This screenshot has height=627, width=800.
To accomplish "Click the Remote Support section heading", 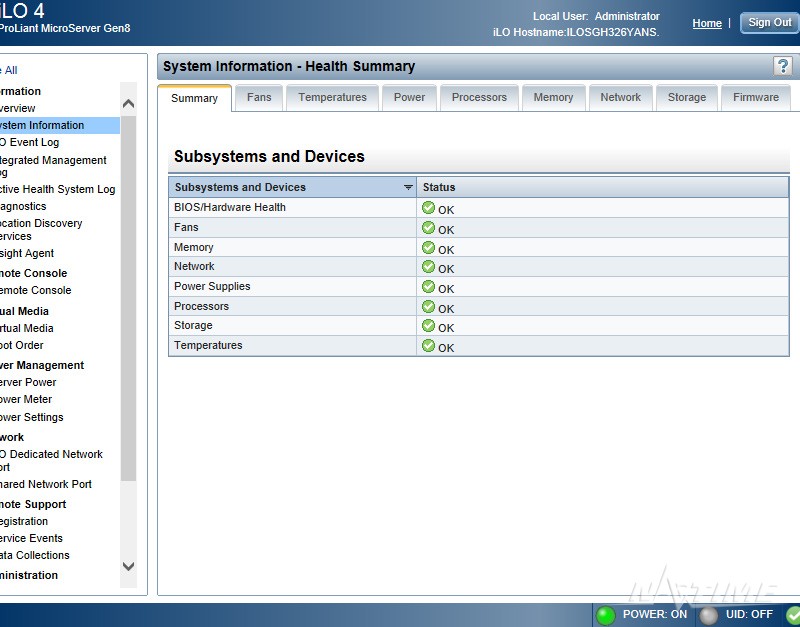I will point(33,504).
